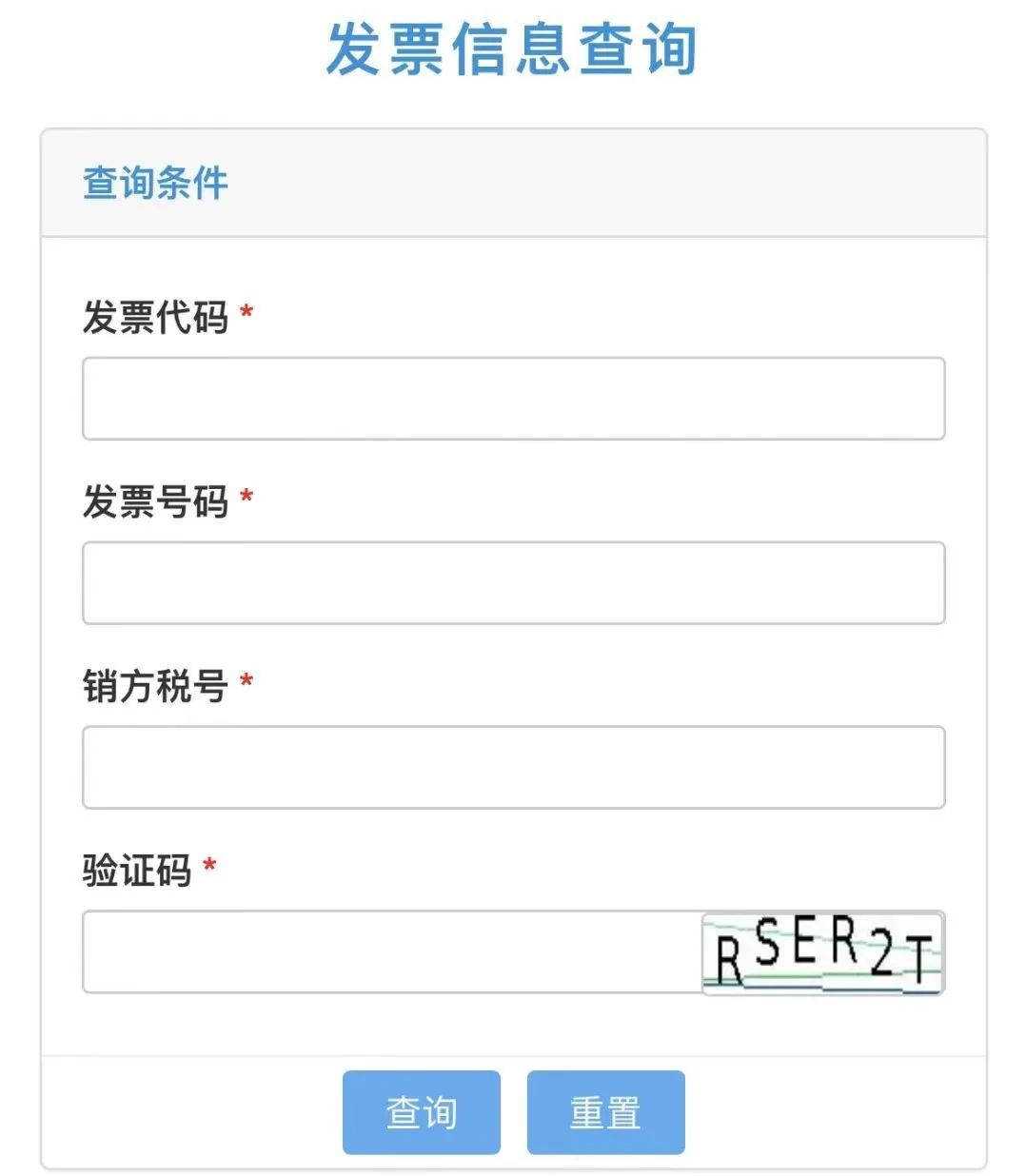The image size is (1026, 1176).
Task: Refresh the RSER2T captcha image
Action: click(x=822, y=953)
